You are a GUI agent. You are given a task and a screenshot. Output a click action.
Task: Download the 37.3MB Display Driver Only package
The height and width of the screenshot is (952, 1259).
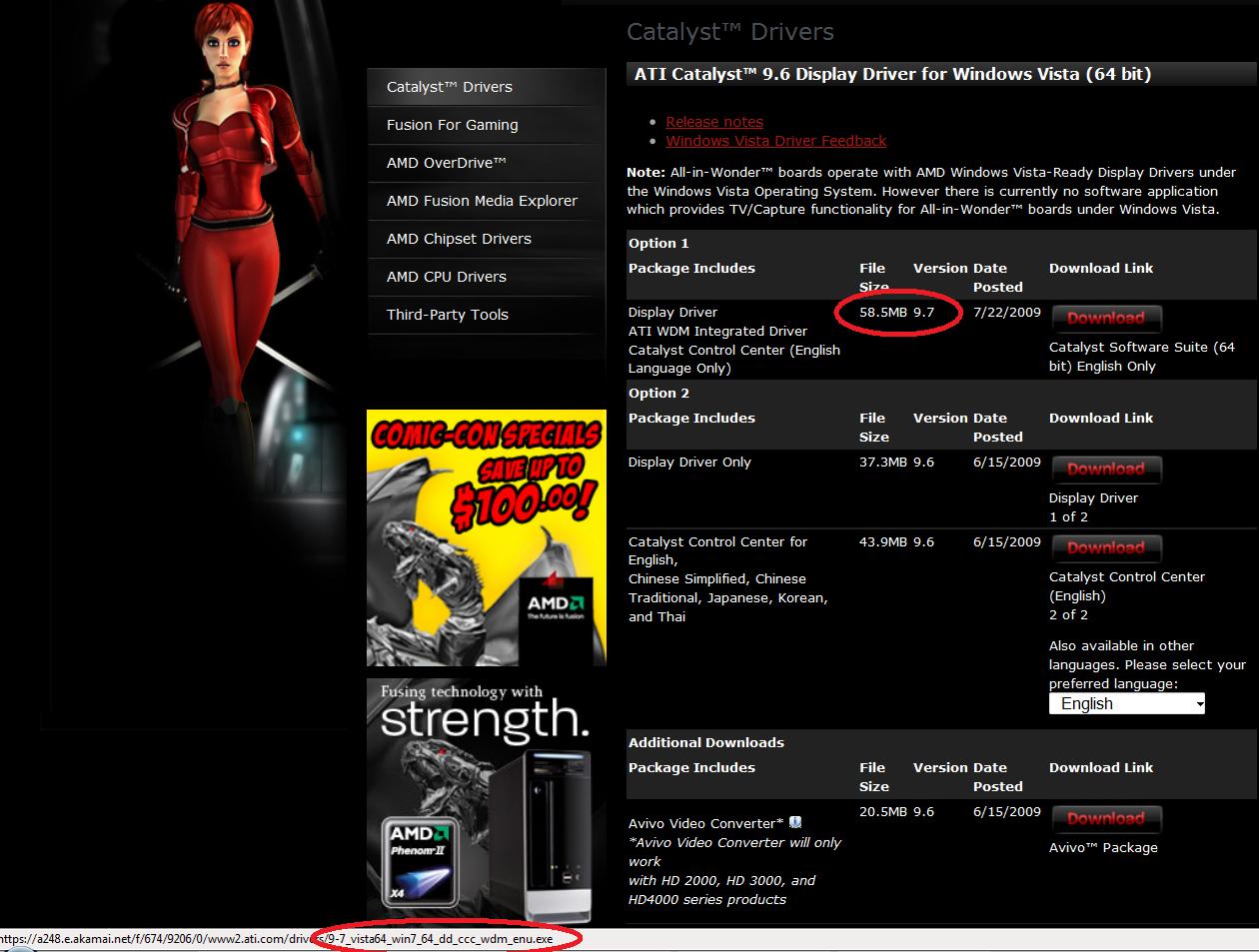[x=1106, y=469]
